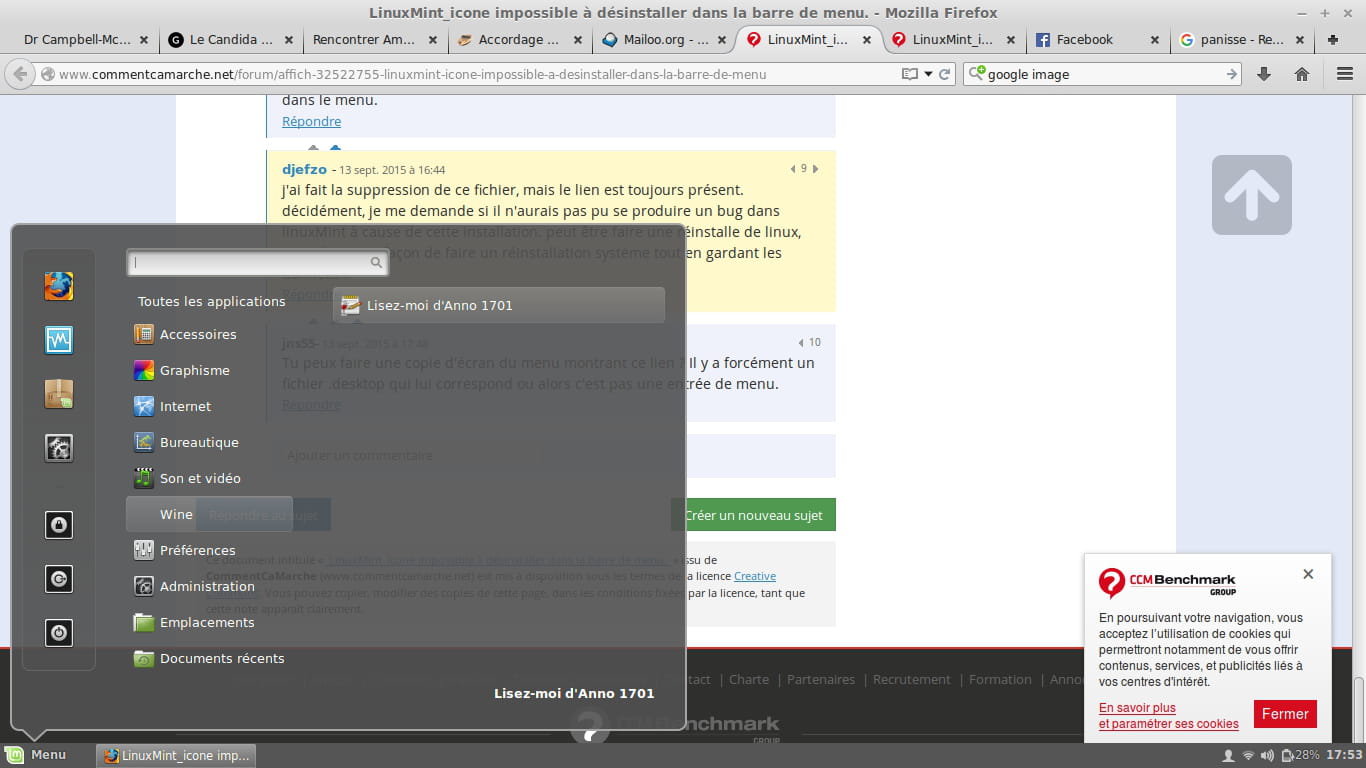
Task: Open System Settings gear in favorites
Action: pyautogui.click(x=59, y=448)
